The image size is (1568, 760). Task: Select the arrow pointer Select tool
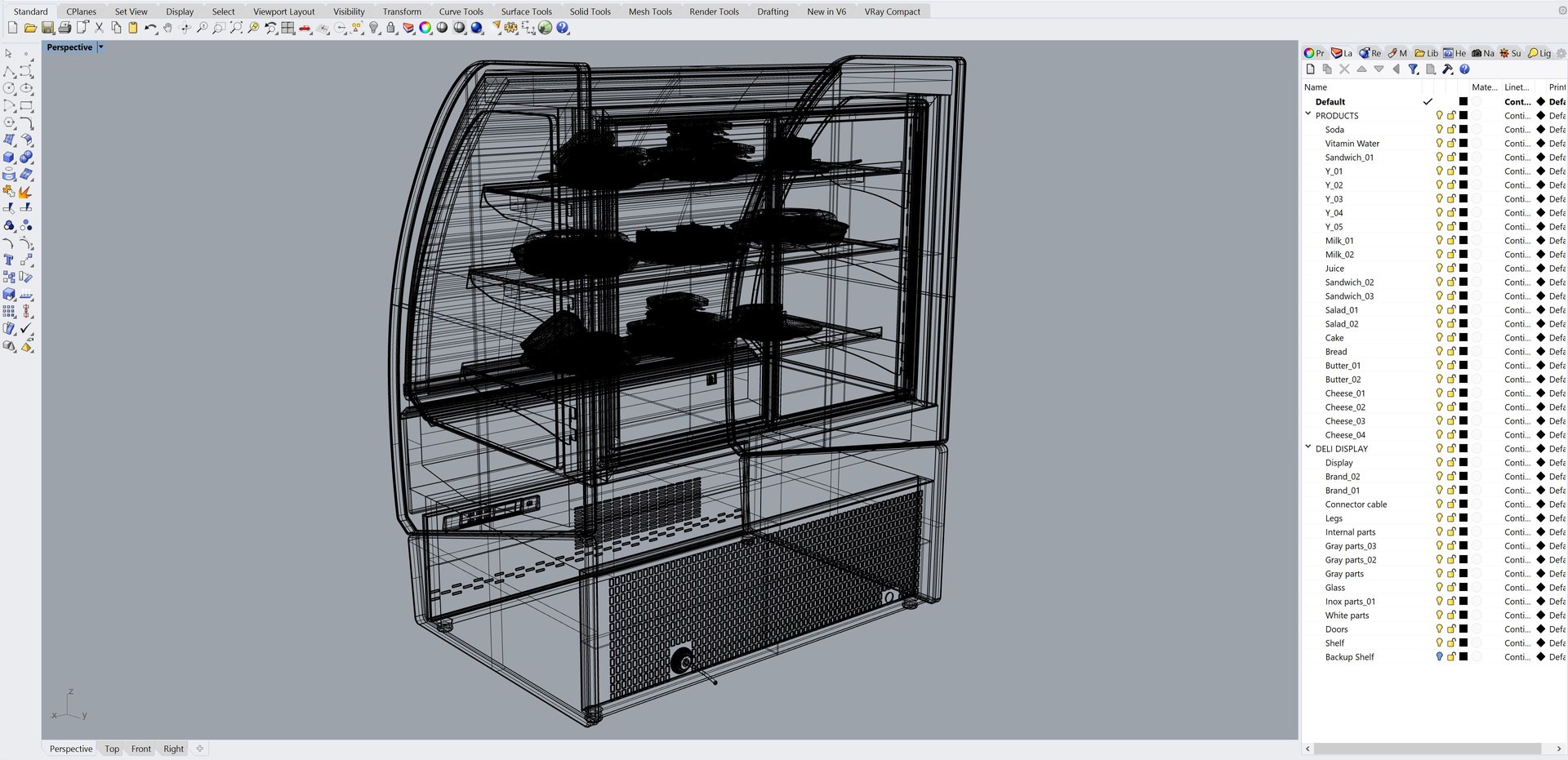[x=9, y=54]
